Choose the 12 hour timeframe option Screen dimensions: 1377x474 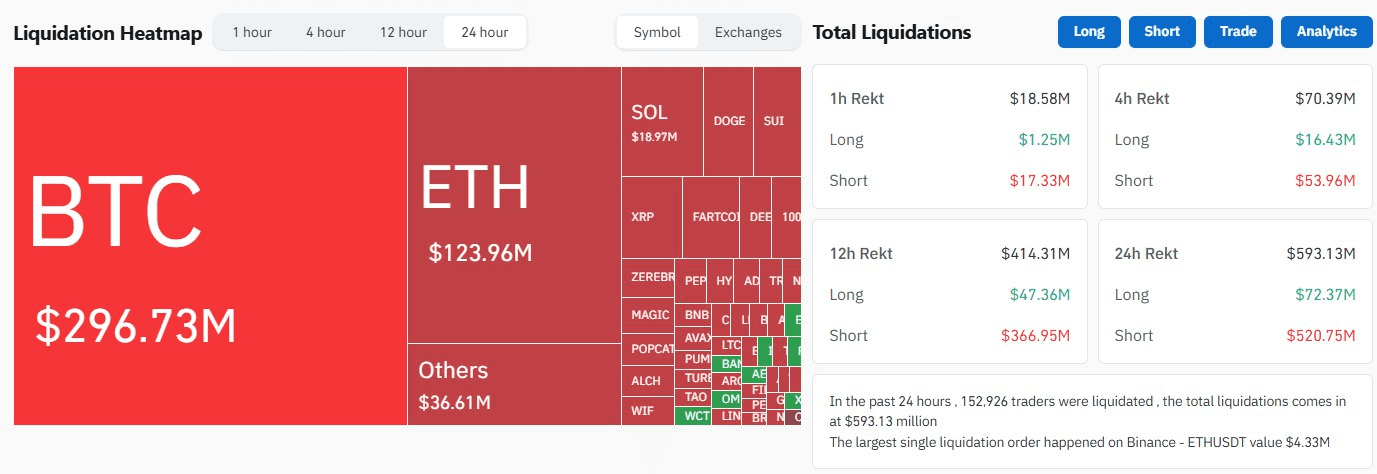(x=403, y=32)
